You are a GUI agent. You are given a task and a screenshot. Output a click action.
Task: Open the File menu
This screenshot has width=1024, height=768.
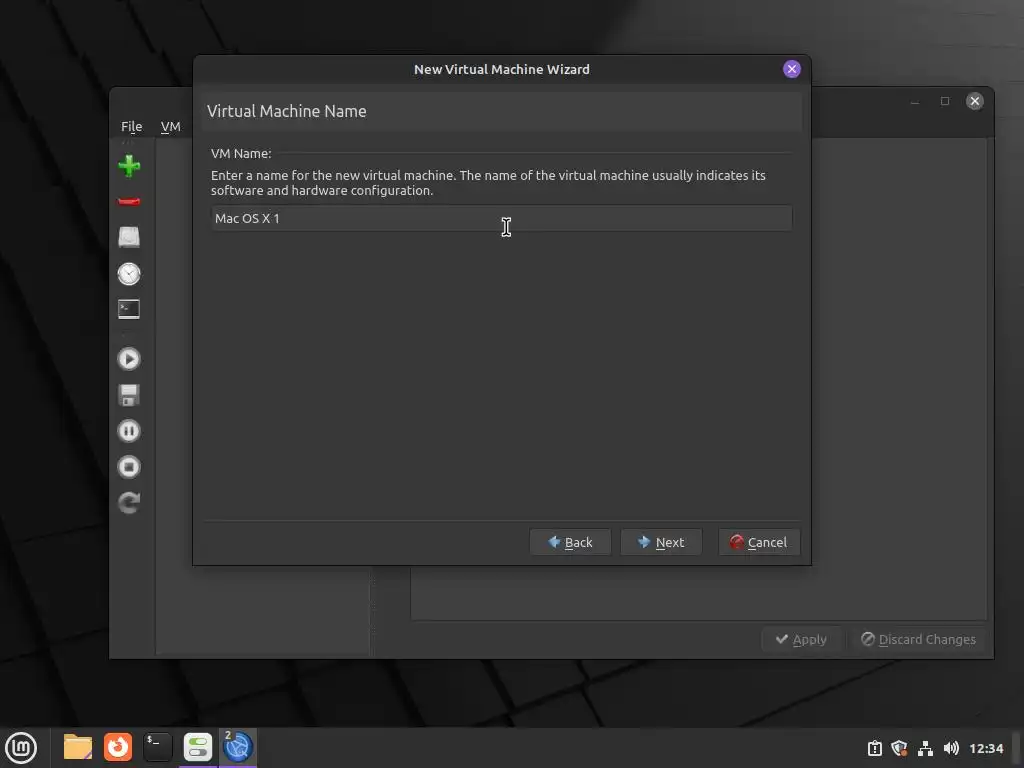[x=131, y=127]
